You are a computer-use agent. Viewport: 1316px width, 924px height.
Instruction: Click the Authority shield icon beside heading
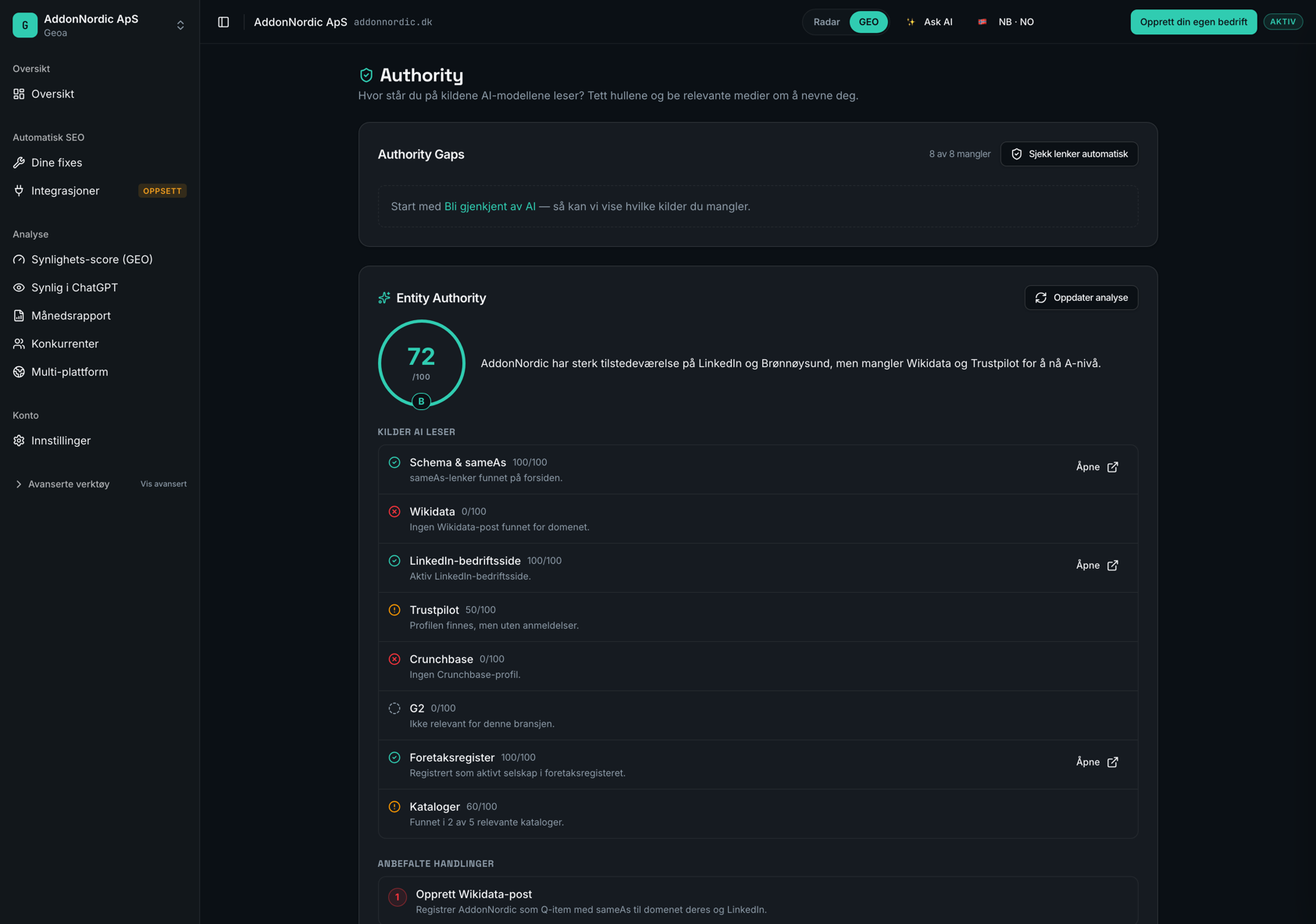pyautogui.click(x=366, y=75)
